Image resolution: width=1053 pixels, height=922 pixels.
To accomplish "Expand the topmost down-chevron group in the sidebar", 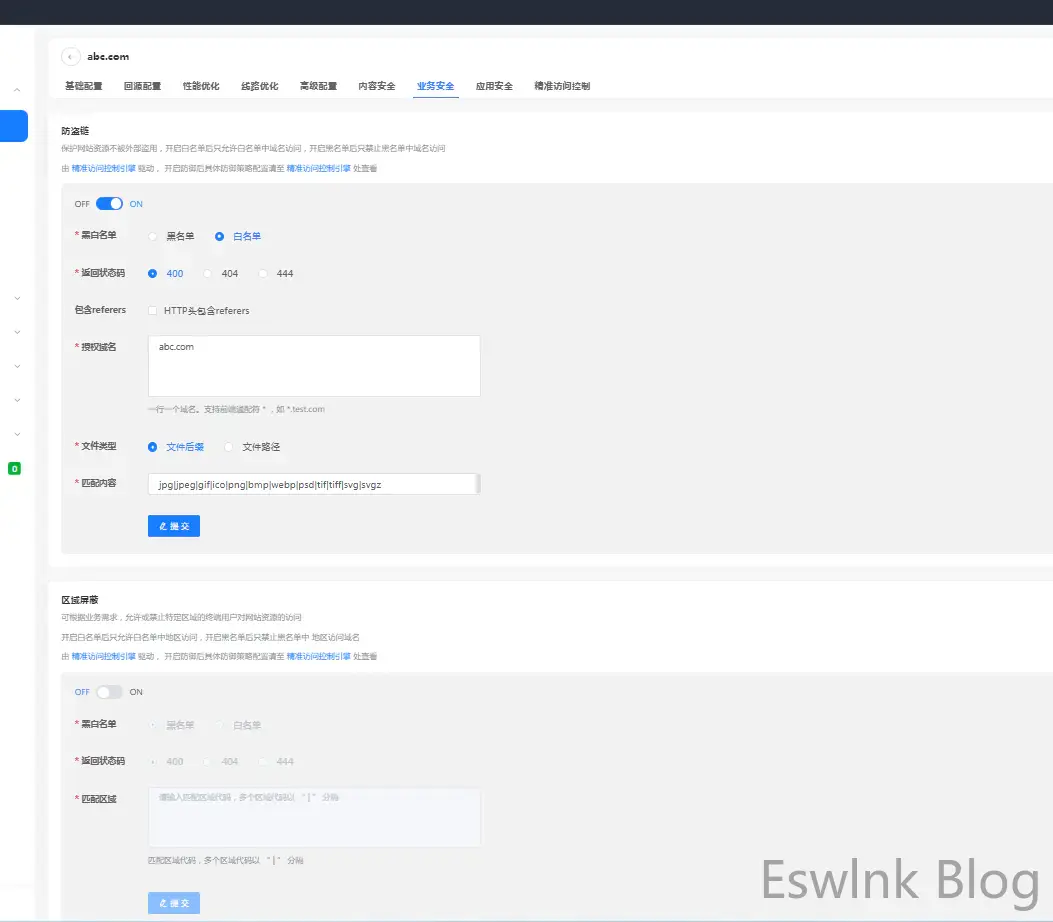I will point(17,298).
